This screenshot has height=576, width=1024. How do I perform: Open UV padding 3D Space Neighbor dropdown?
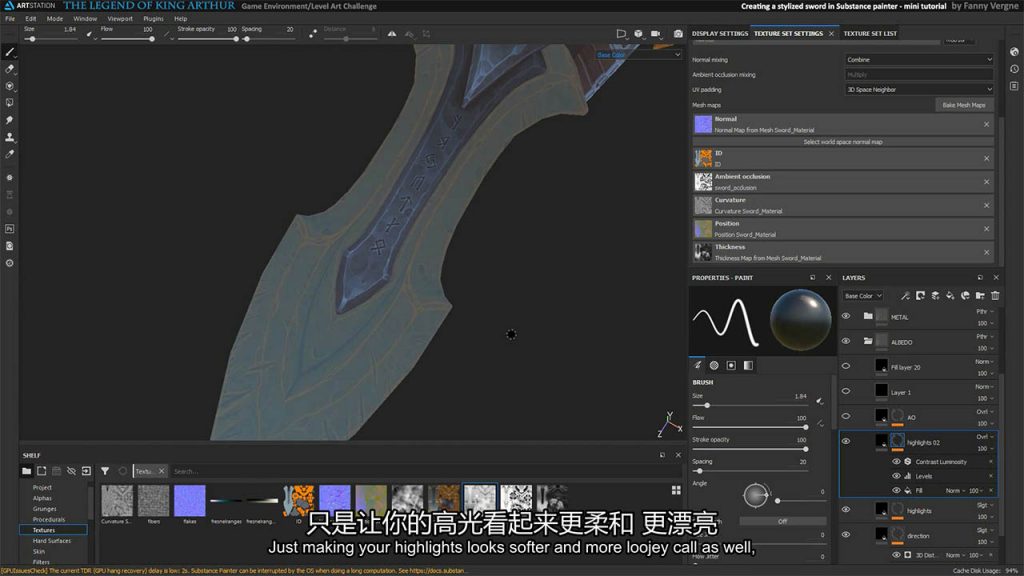point(919,89)
